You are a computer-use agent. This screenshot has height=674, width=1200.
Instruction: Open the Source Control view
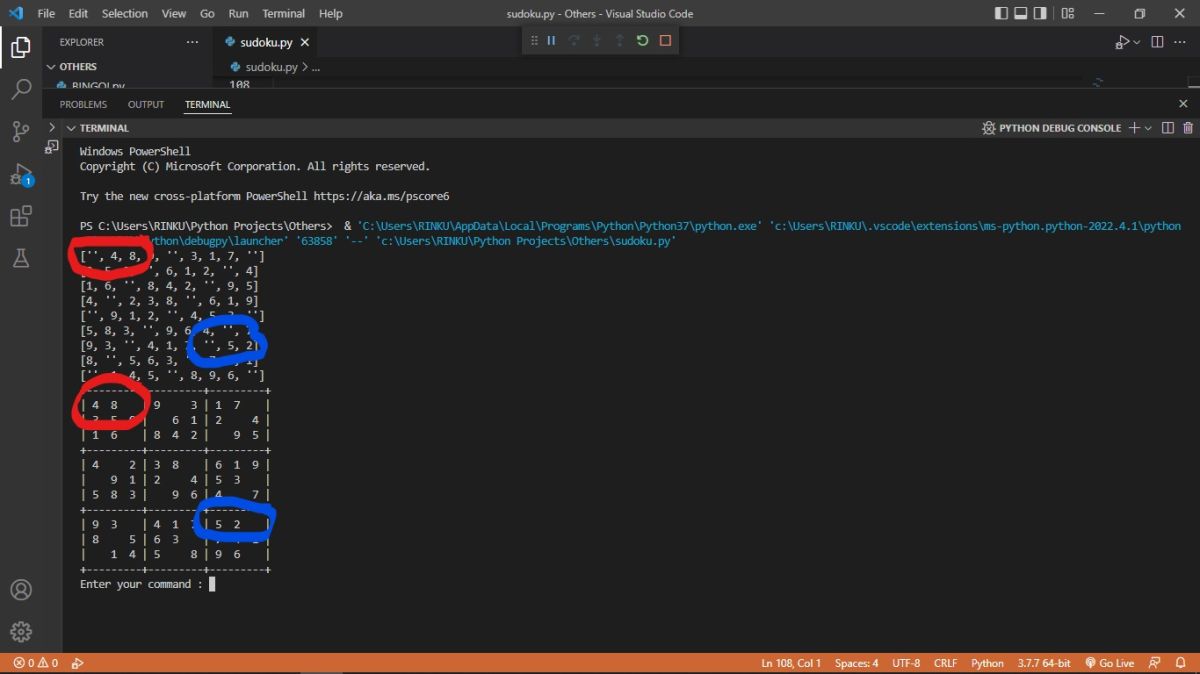20,131
